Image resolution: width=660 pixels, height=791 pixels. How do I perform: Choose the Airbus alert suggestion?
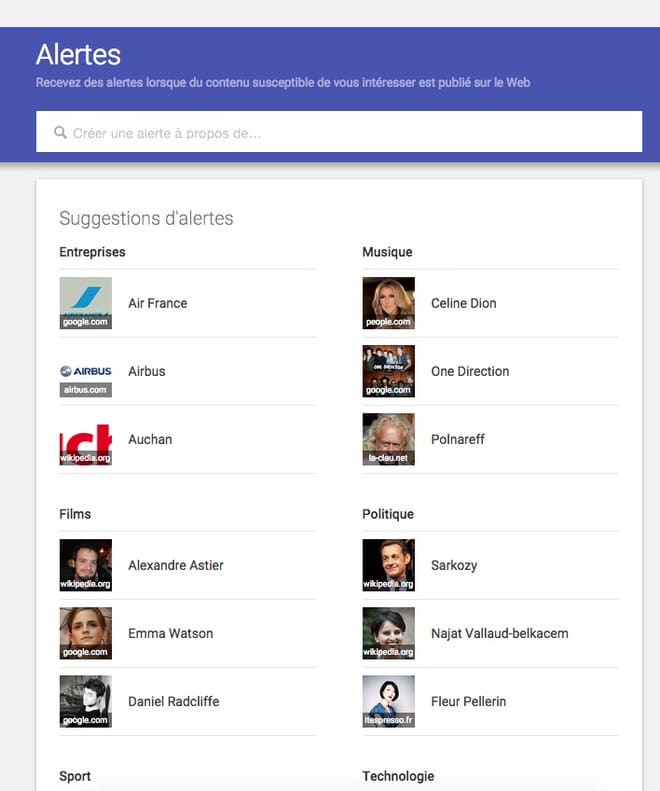[147, 371]
